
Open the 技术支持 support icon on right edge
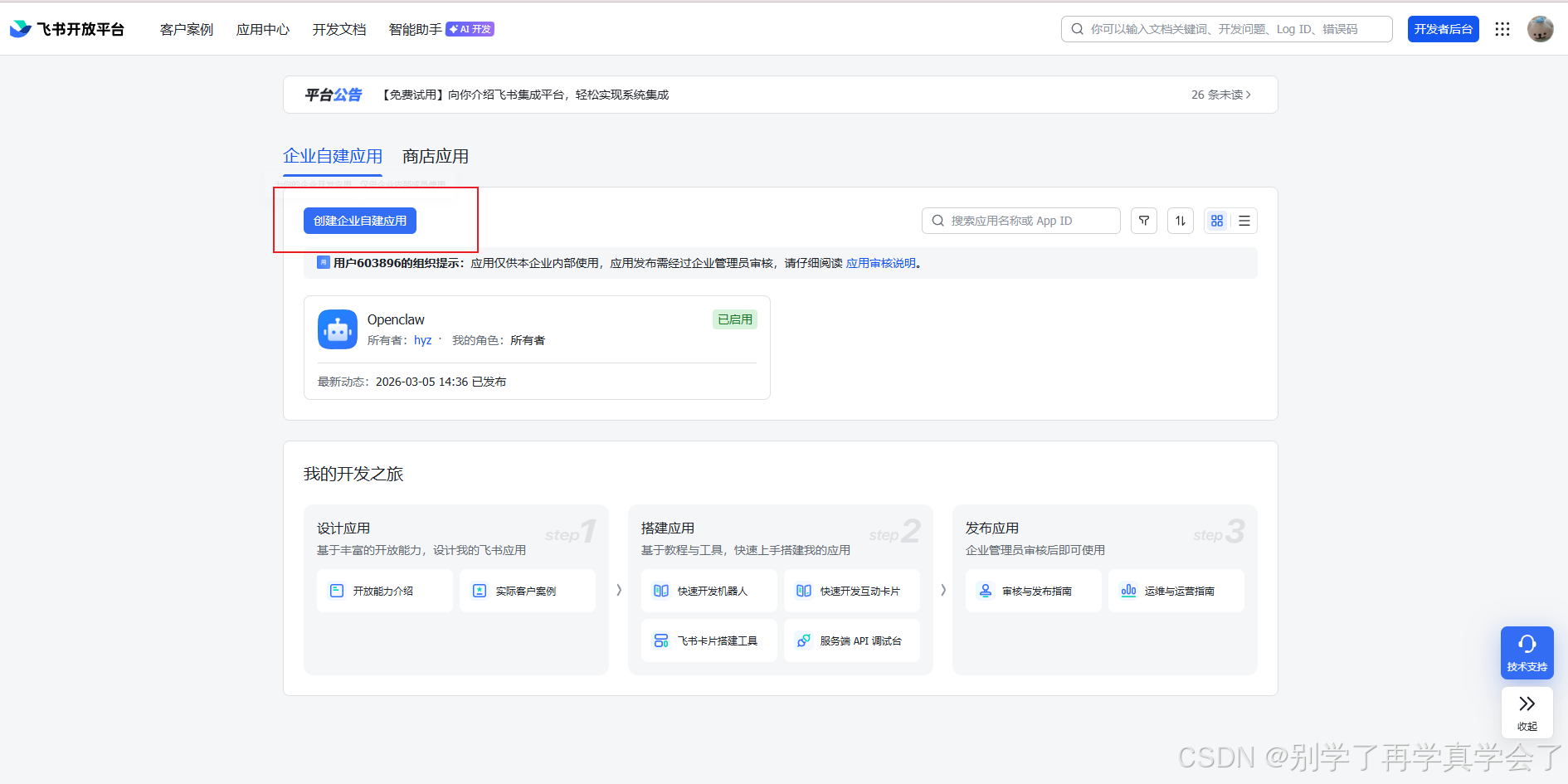1527,653
